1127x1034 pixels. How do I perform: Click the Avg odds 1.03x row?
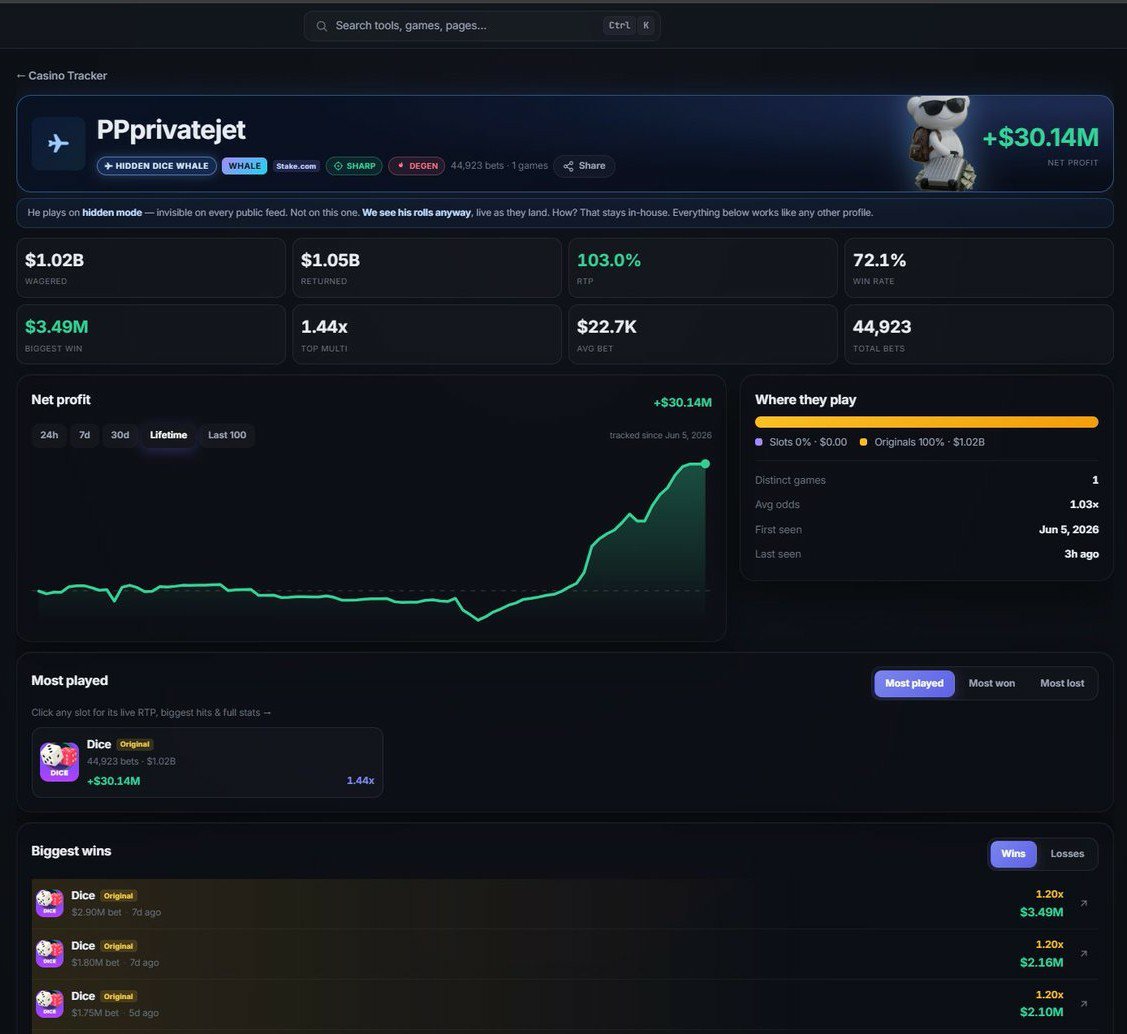tap(926, 504)
